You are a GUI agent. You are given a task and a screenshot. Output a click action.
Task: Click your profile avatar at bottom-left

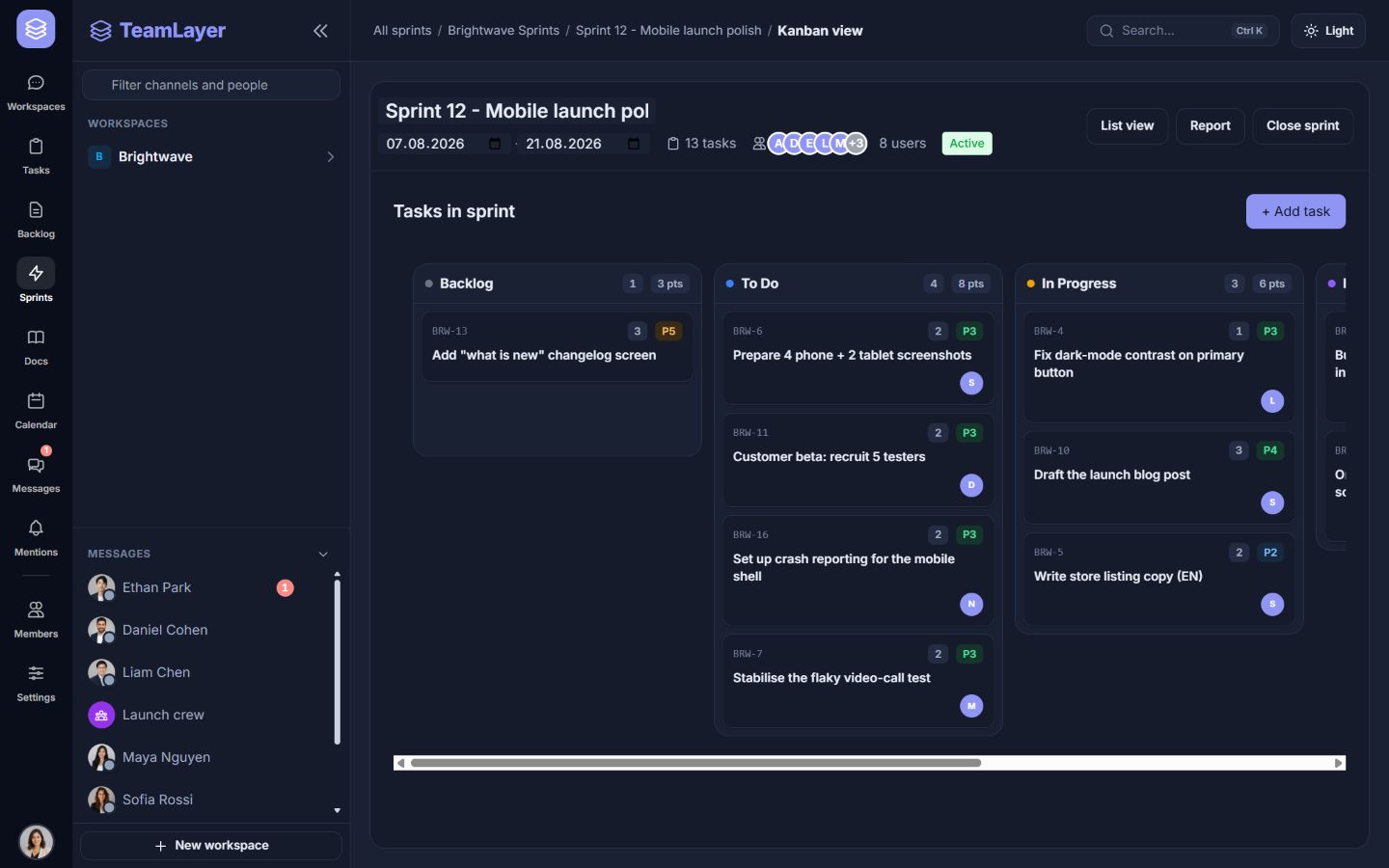(x=37, y=842)
